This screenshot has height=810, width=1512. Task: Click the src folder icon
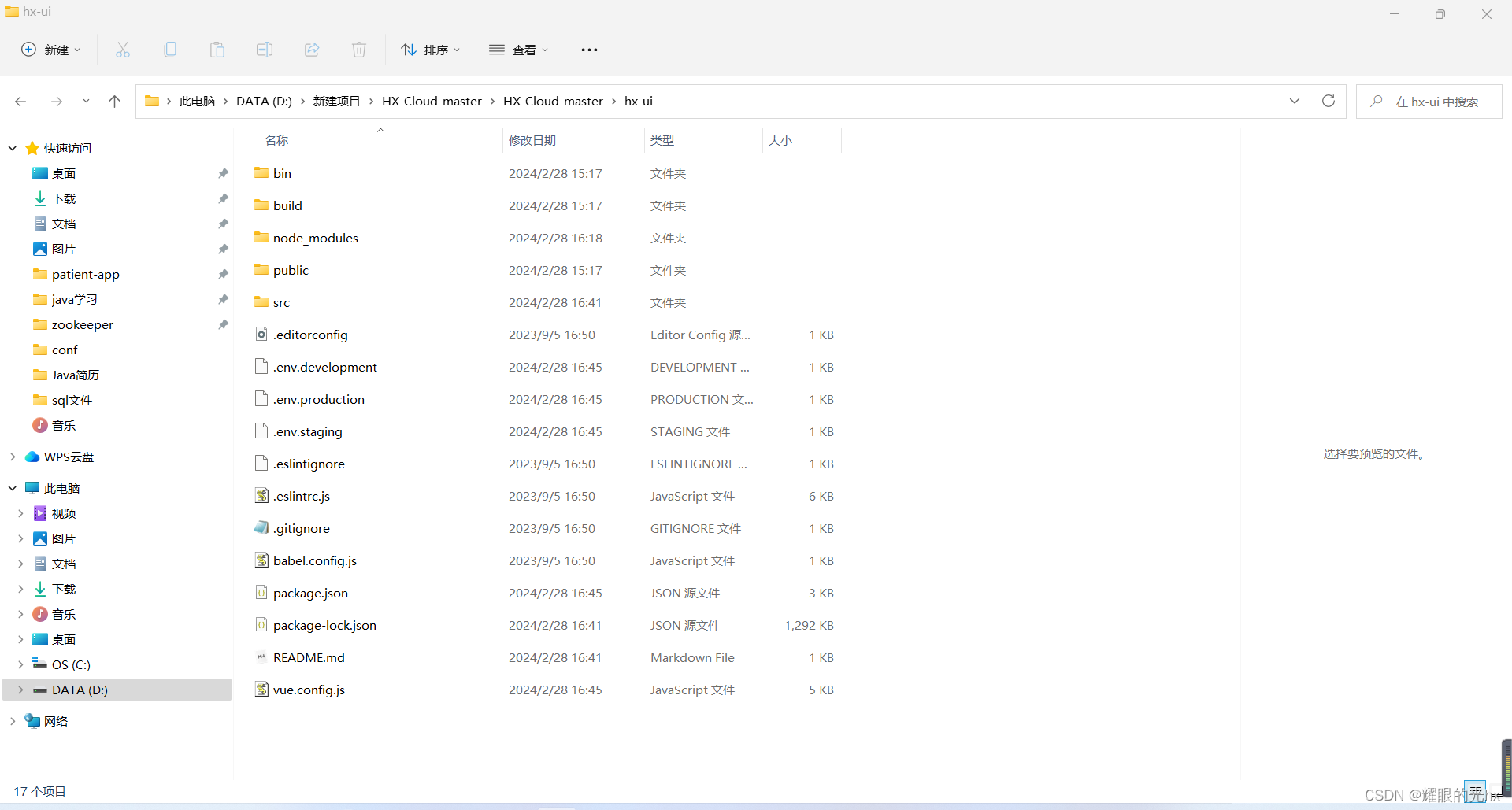coord(261,302)
